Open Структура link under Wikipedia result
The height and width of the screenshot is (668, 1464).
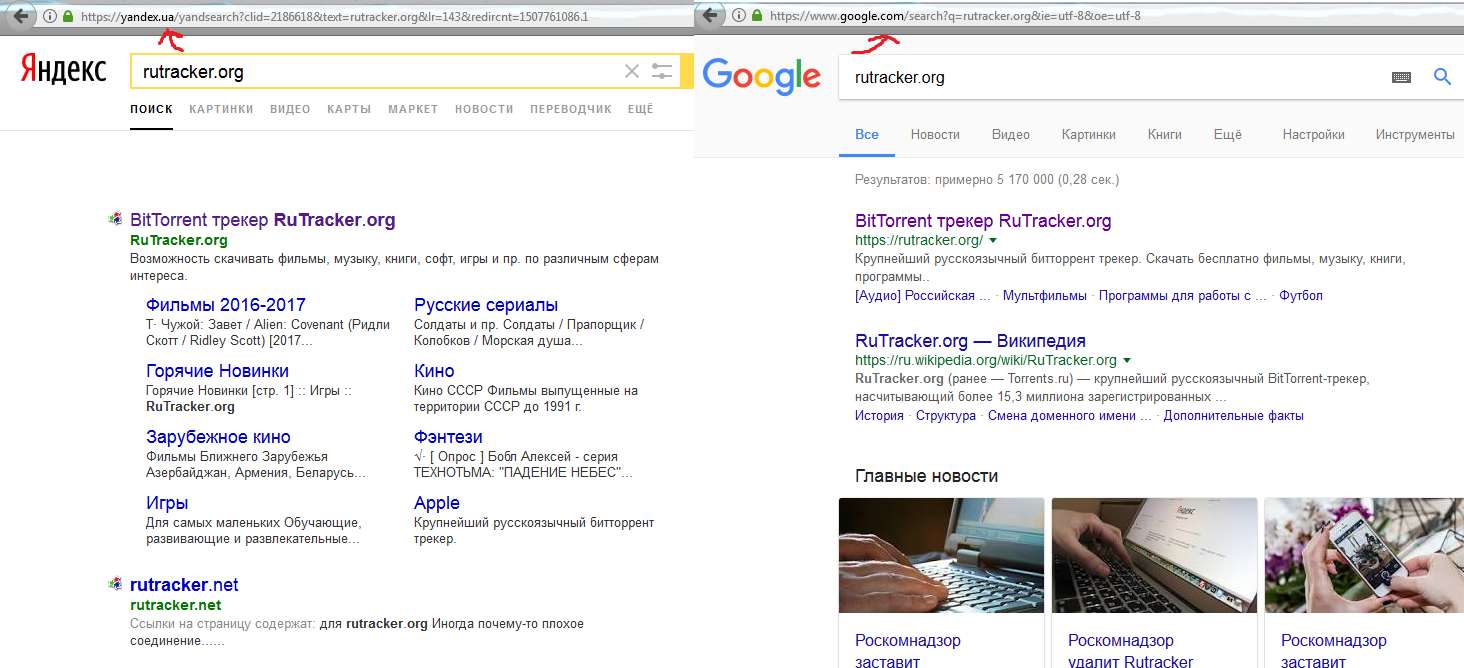(x=945, y=415)
